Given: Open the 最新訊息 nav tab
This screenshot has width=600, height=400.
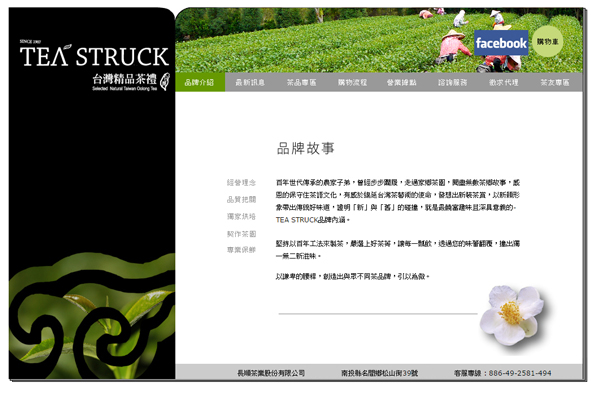Looking at the screenshot, I should 250,82.
